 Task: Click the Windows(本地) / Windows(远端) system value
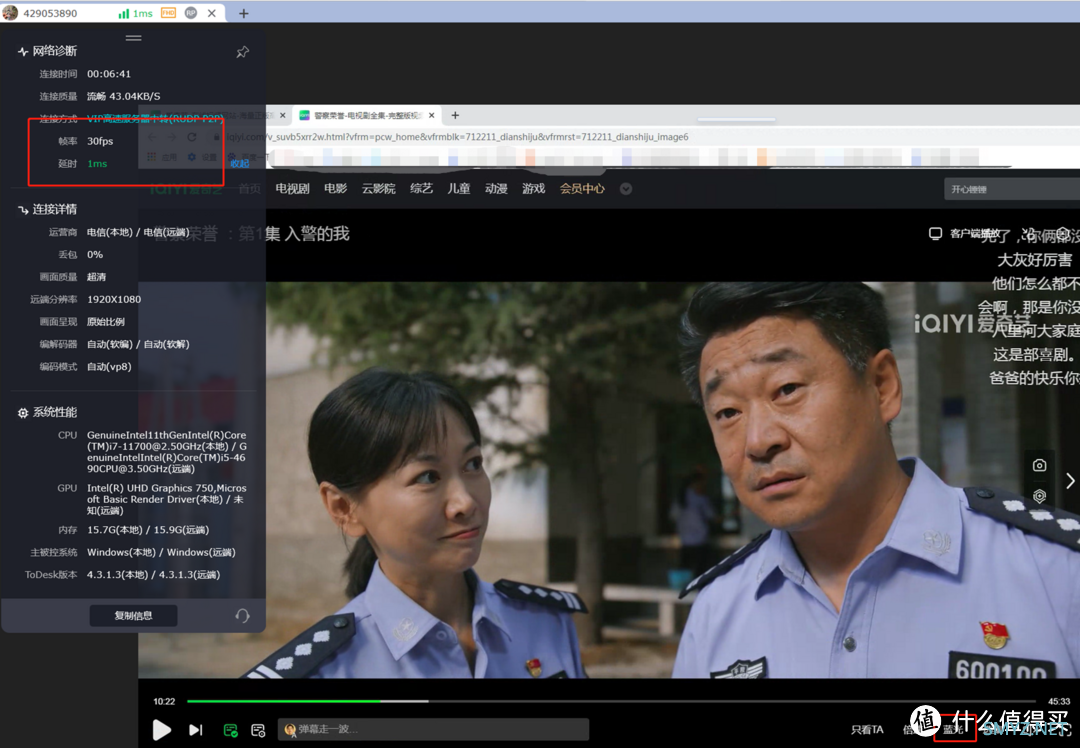click(161, 552)
